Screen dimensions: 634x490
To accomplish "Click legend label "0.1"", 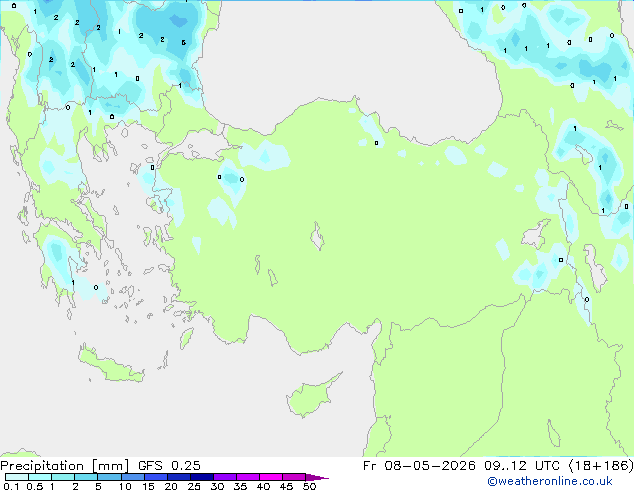I will (x=11, y=486).
